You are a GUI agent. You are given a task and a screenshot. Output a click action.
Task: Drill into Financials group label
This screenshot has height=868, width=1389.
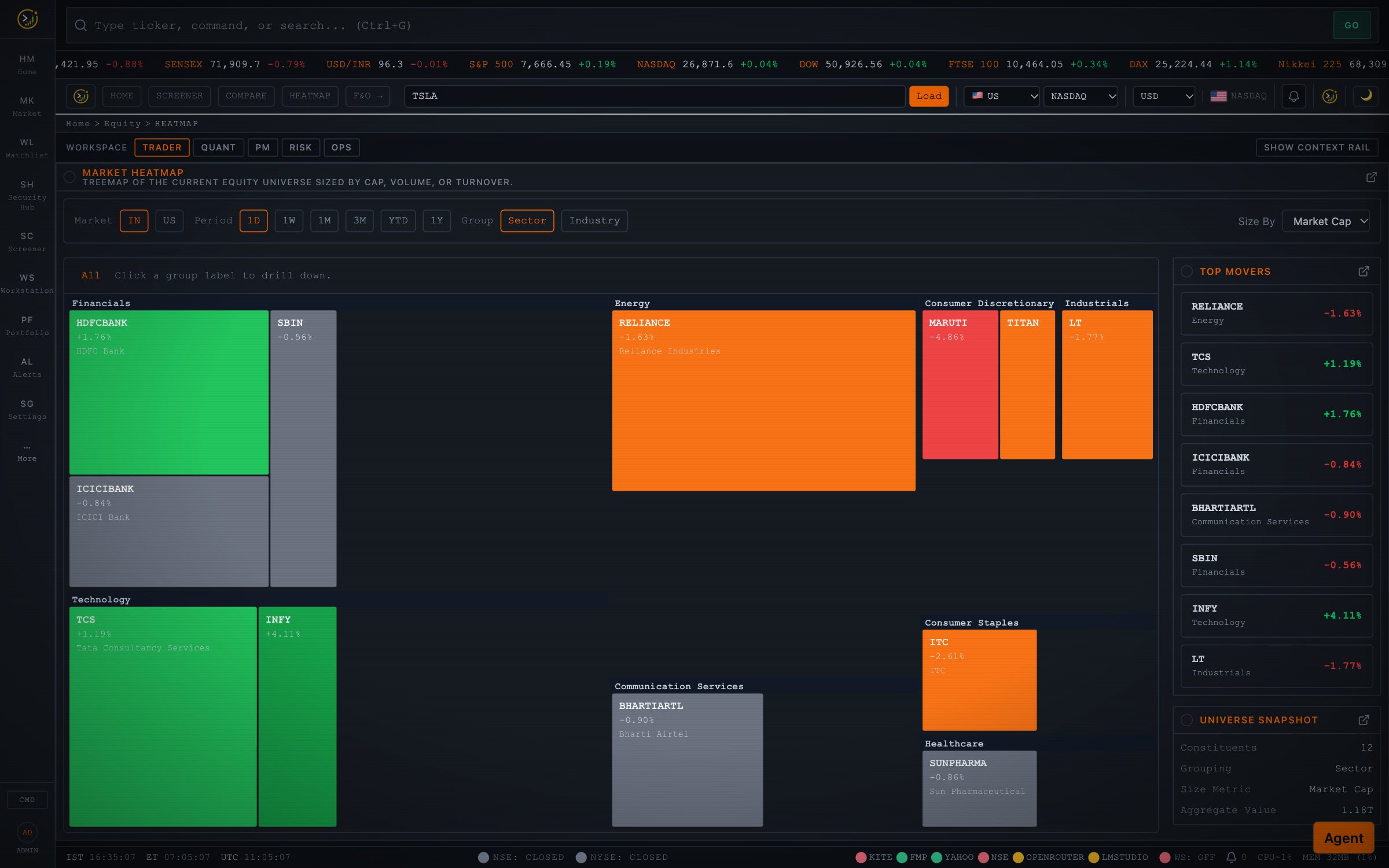click(101, 303)
